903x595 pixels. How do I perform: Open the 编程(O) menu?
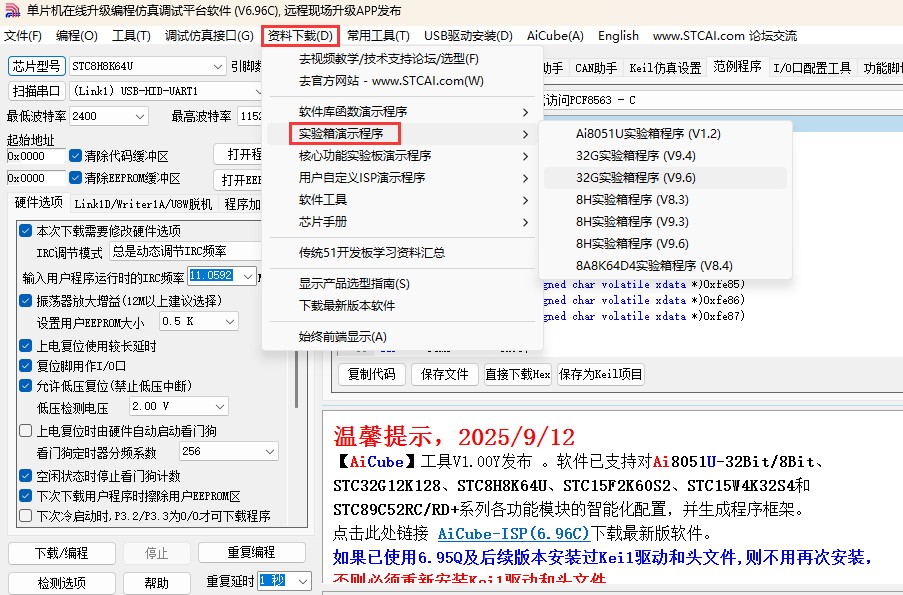coord(77,36)
